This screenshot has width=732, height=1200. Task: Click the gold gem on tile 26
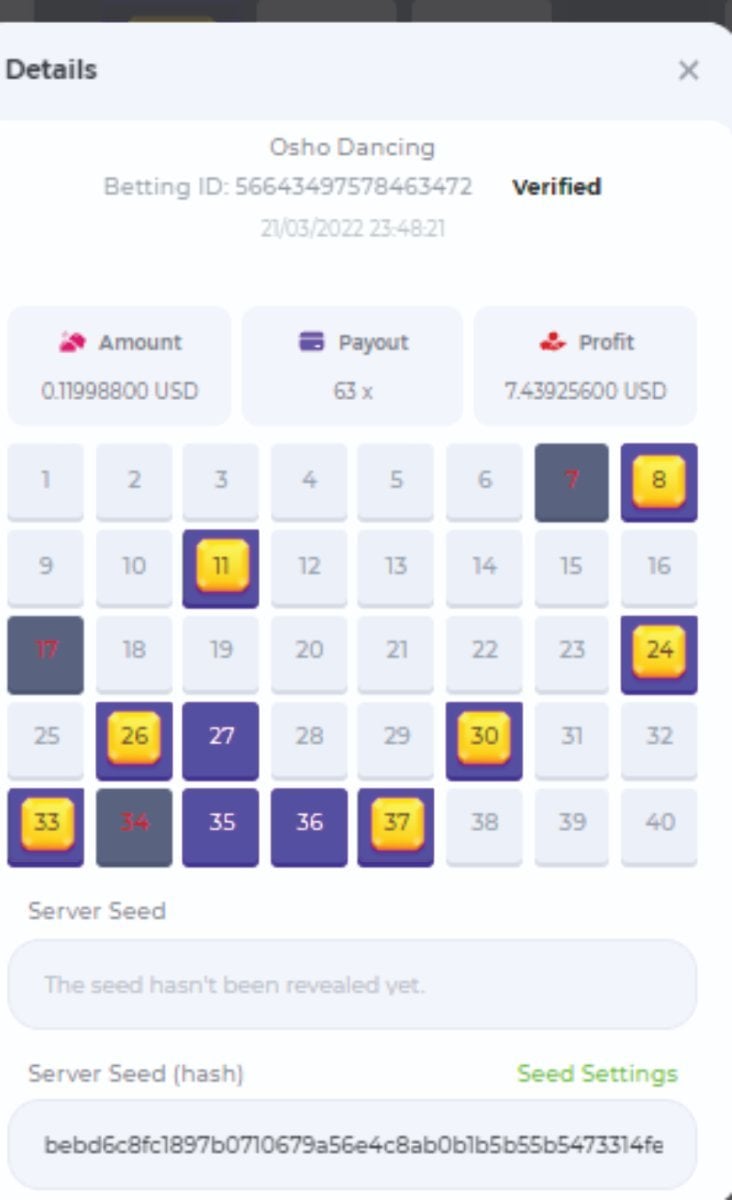click(134, 737)
